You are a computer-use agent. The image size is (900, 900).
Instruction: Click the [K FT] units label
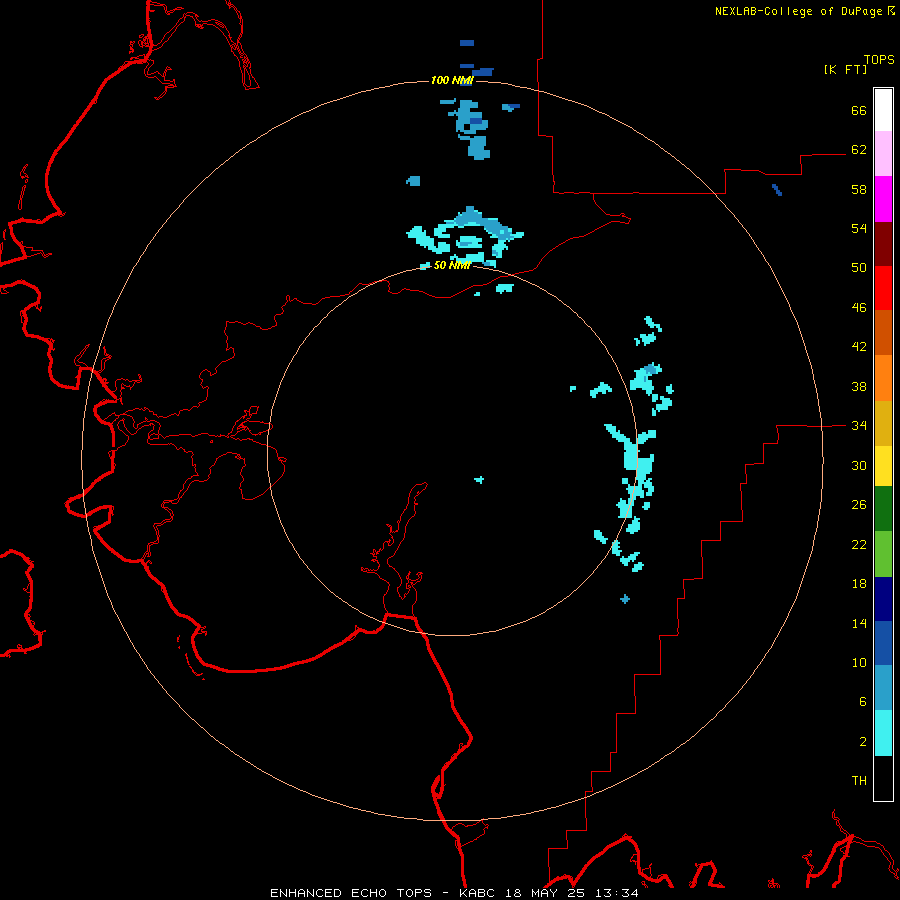point(845,69)
